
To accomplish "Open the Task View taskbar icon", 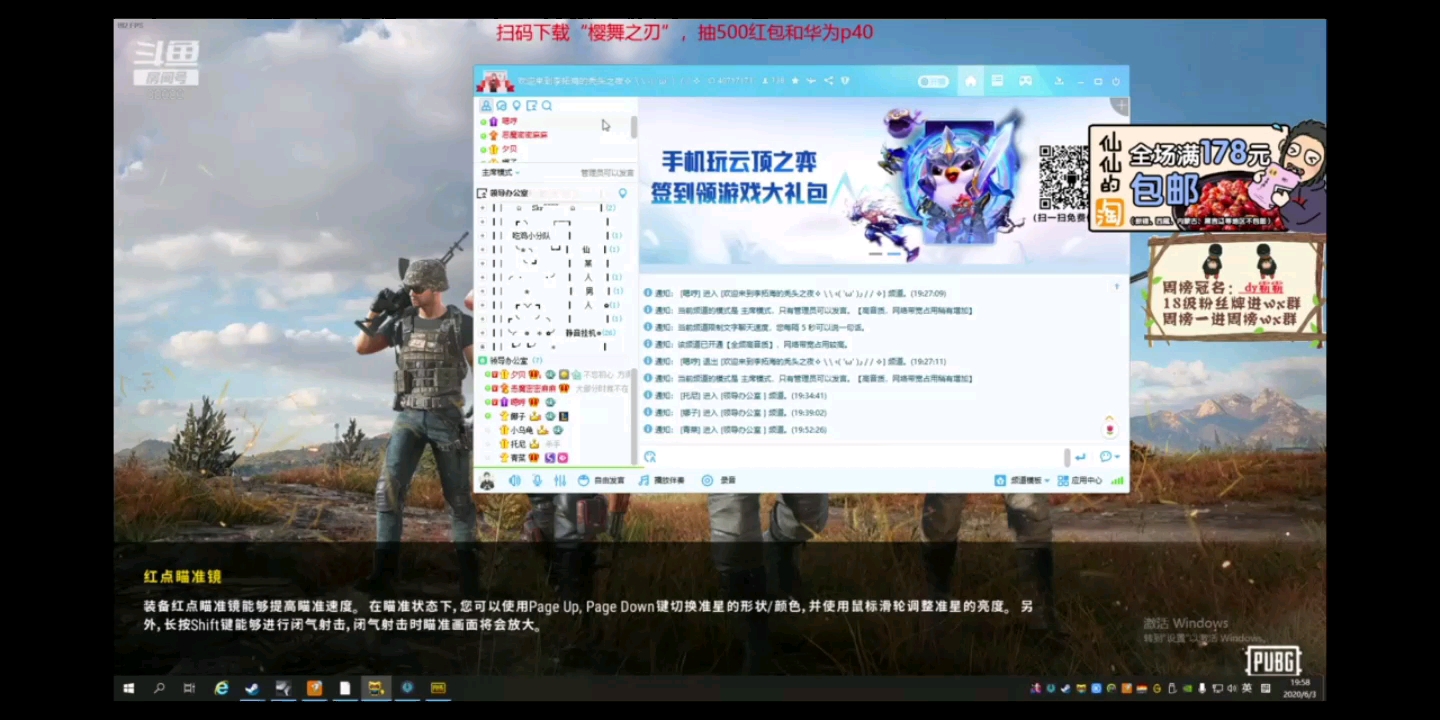I will 189,688.
